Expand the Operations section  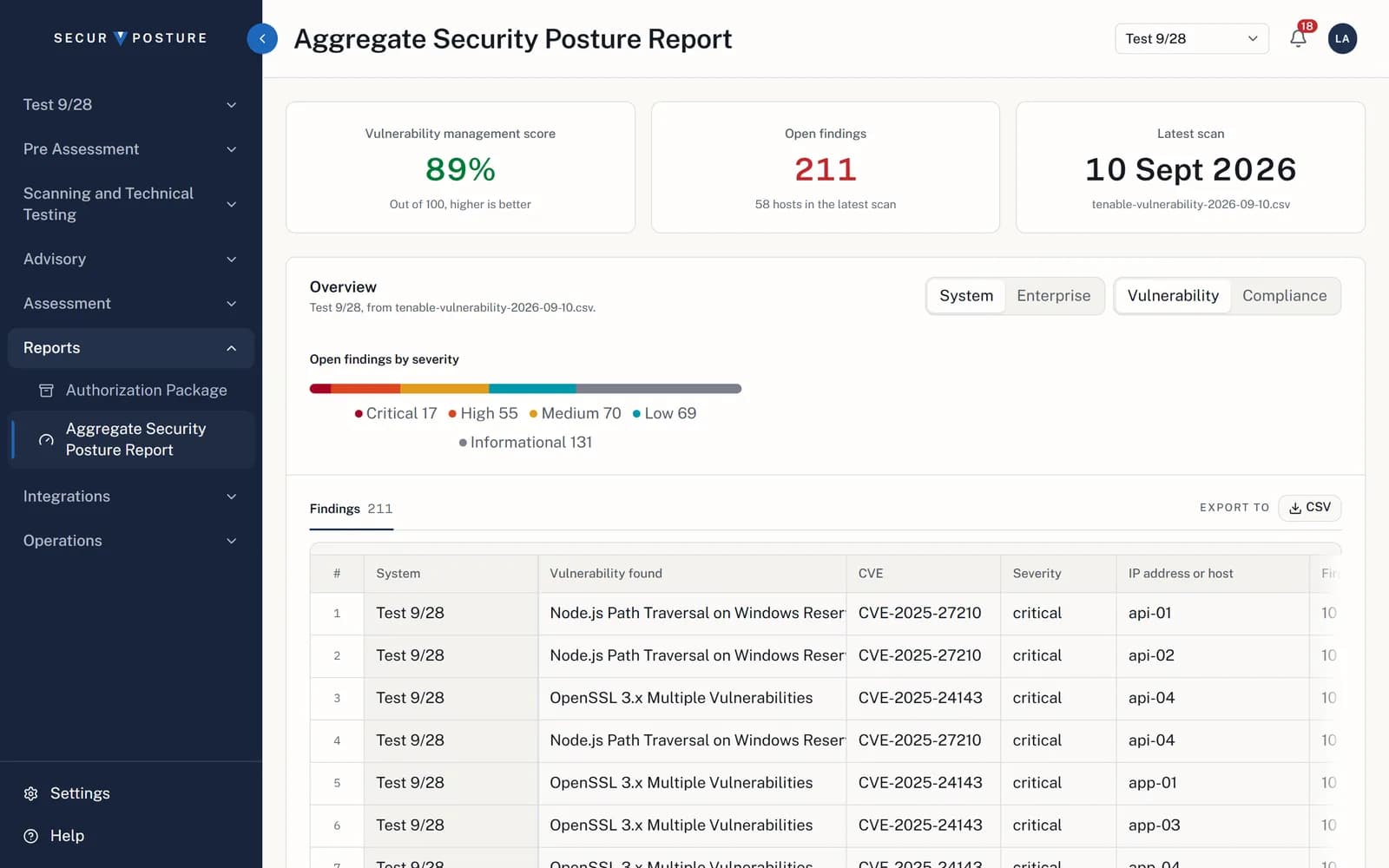tap(130, 541)
